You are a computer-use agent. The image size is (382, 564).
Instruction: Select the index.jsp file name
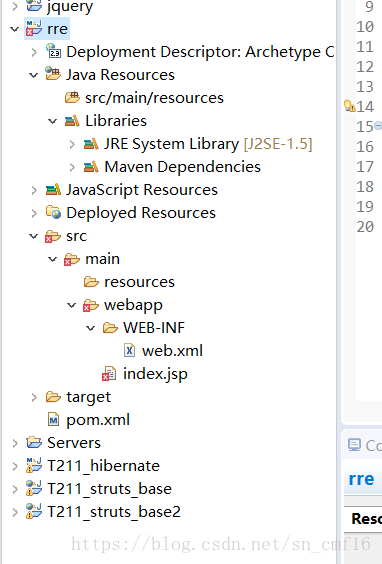[155, 374]
